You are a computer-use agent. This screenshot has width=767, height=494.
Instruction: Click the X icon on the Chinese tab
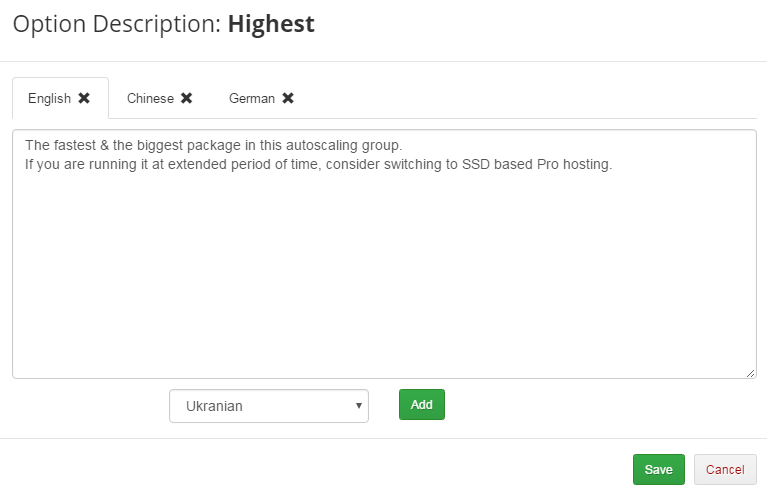click(187, 98)
